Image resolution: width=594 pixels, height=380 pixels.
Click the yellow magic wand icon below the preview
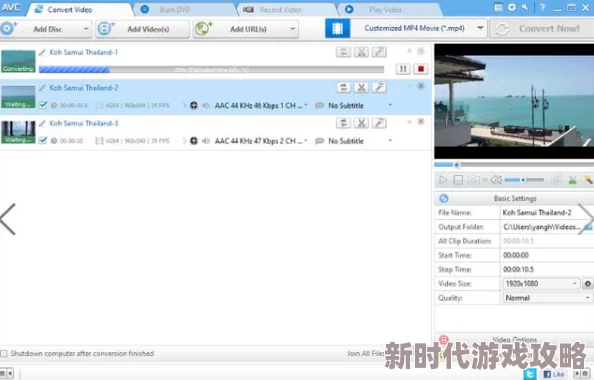tap(588, 180)
